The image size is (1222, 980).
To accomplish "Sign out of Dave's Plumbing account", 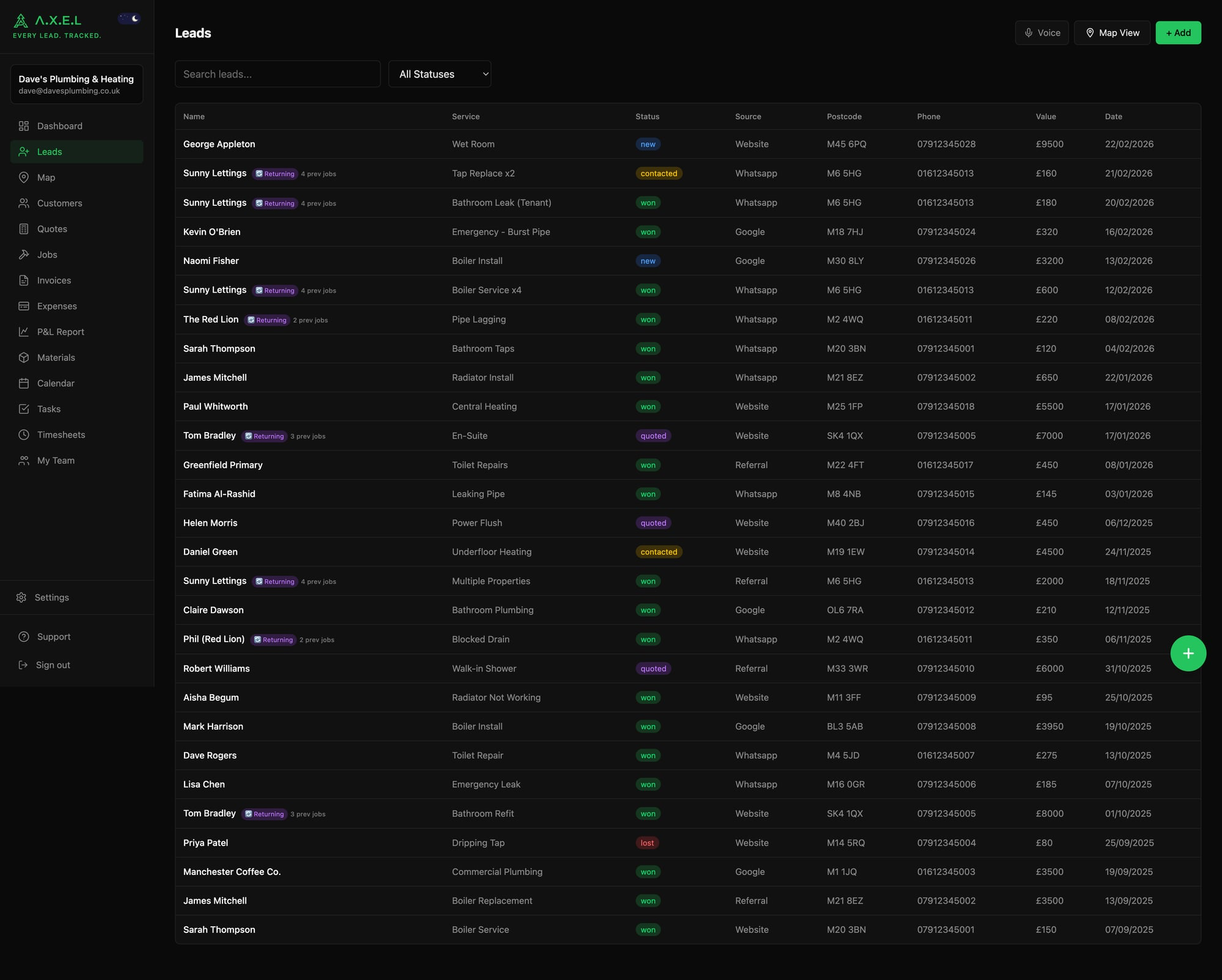I will [x=53, y=665].
